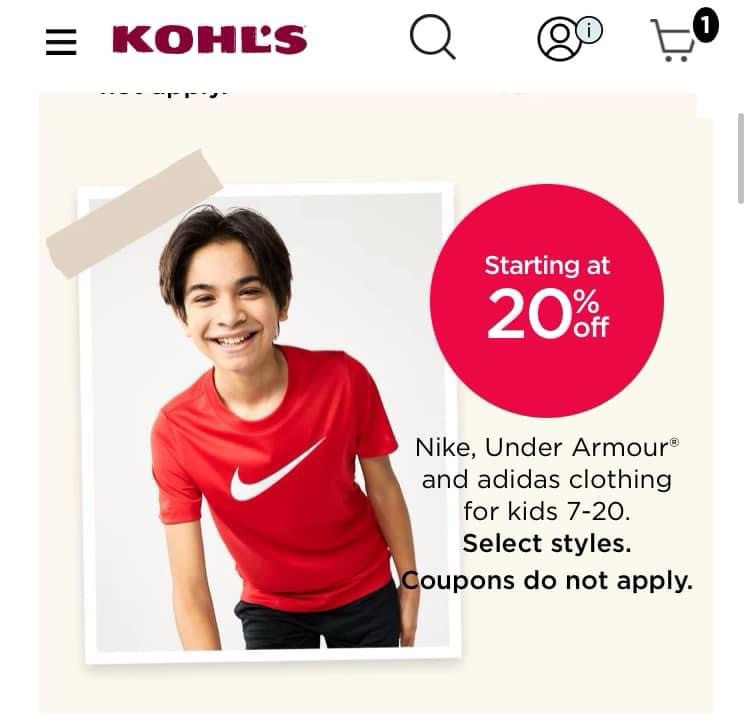Click the cart item count badge
The height and width of the screenshot is (728, 750).
click(x=706, y=25)
